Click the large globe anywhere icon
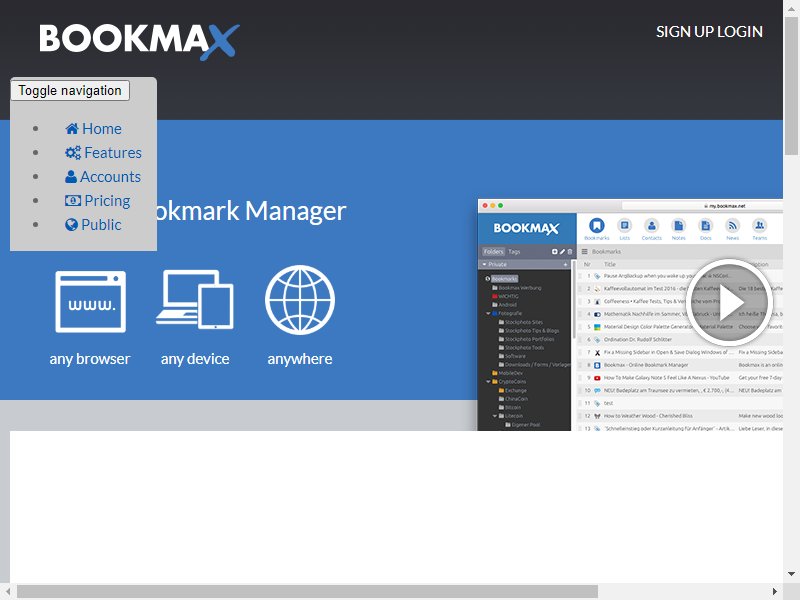 click(x=300, y=300)
